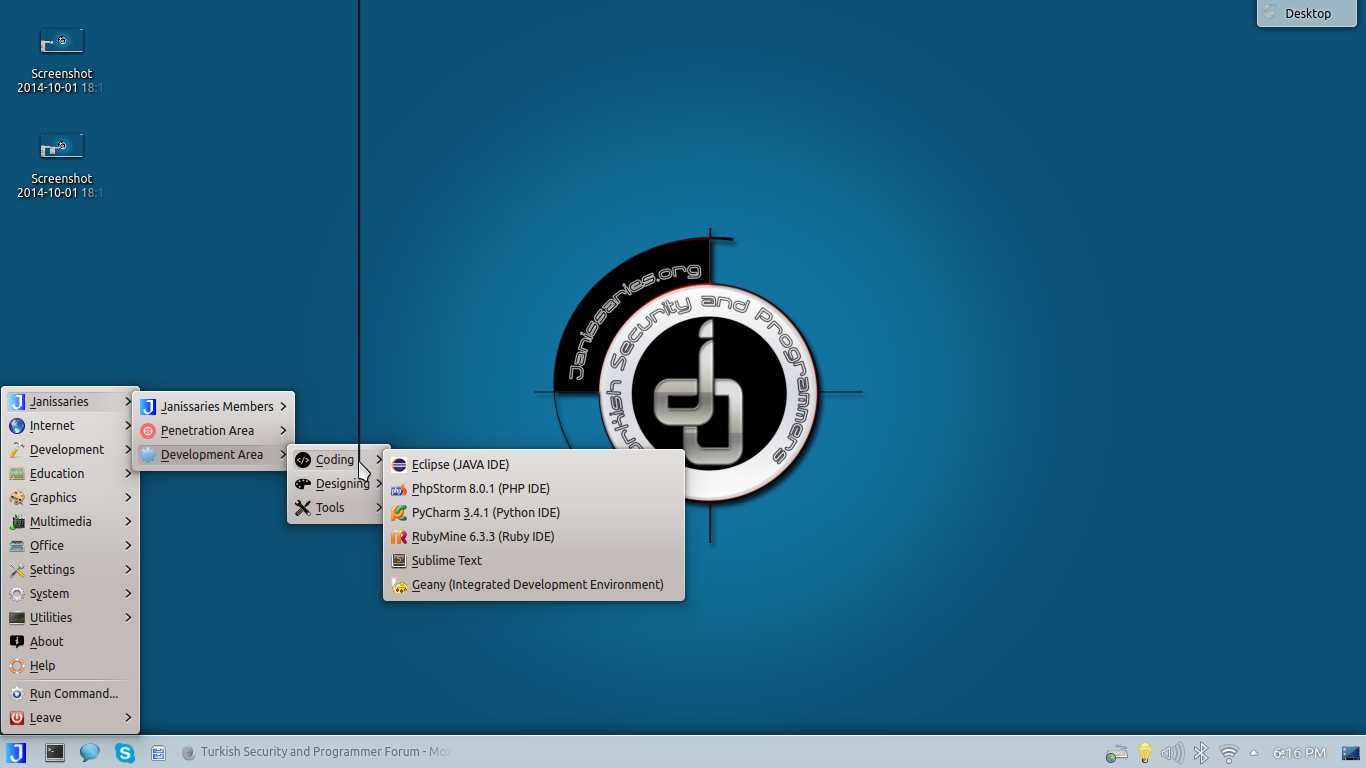Start PyCharm 3.4.1 (Python IDE)
The height and width of the screenshot is (768, 1366).
pos(534,513)
